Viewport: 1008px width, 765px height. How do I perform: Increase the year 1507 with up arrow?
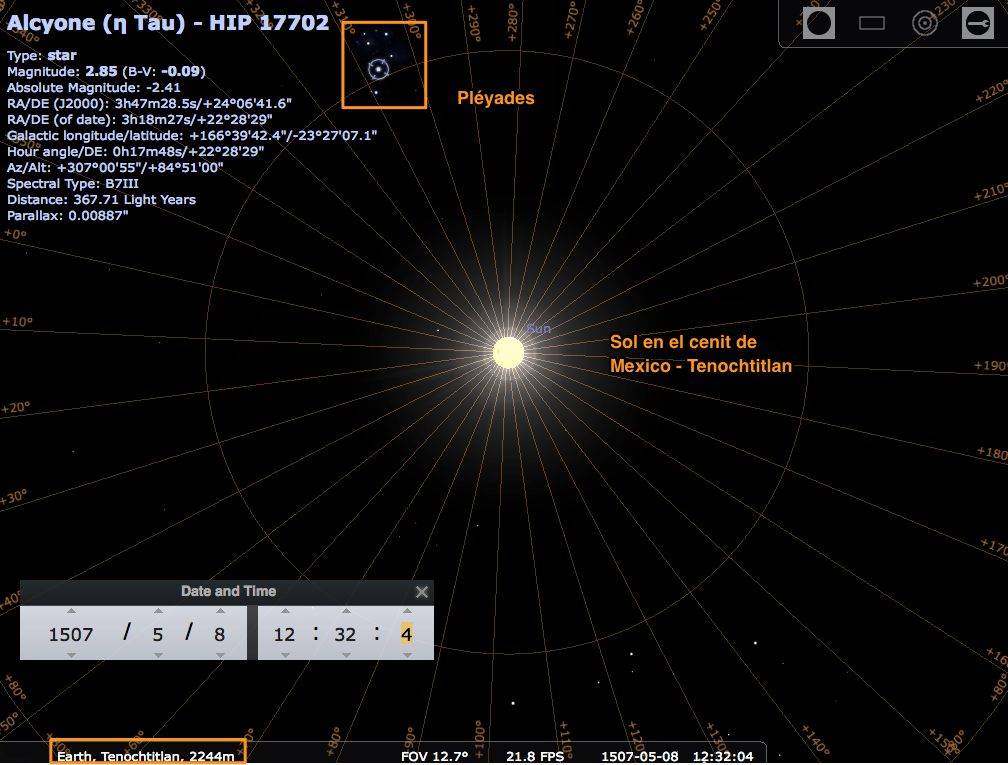(x=71, y=611)
